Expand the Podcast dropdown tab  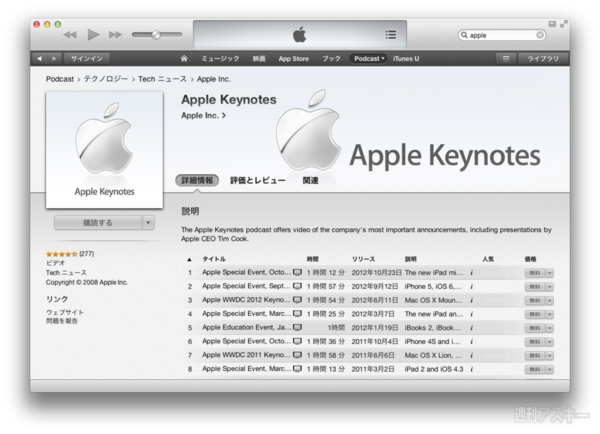(368, 59)
